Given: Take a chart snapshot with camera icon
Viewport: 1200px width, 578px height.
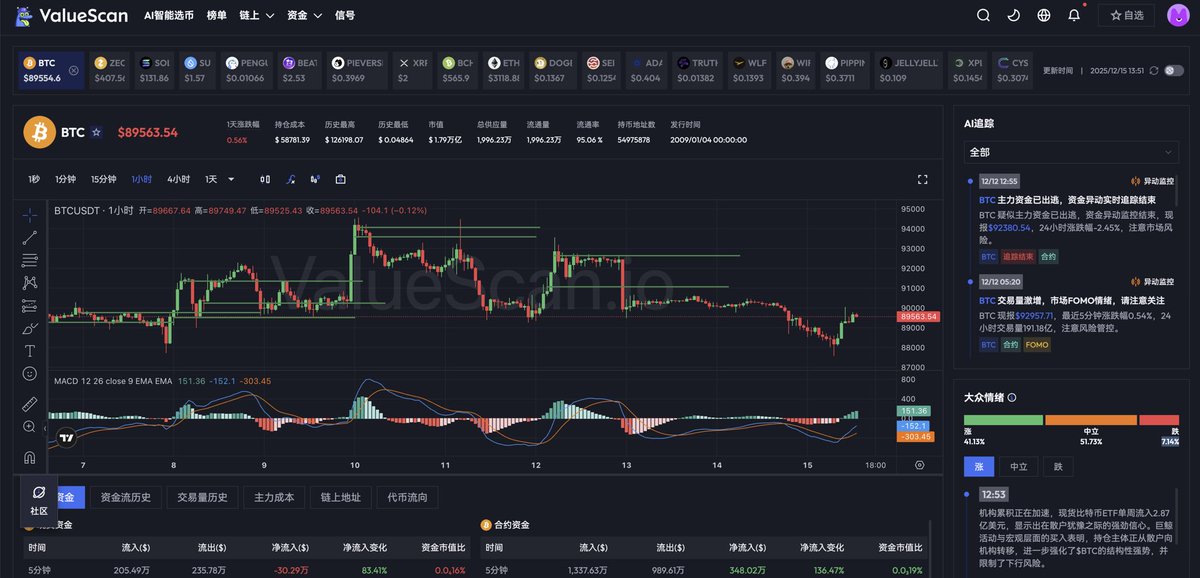Looking at the screenshot, I should [340, 179].
